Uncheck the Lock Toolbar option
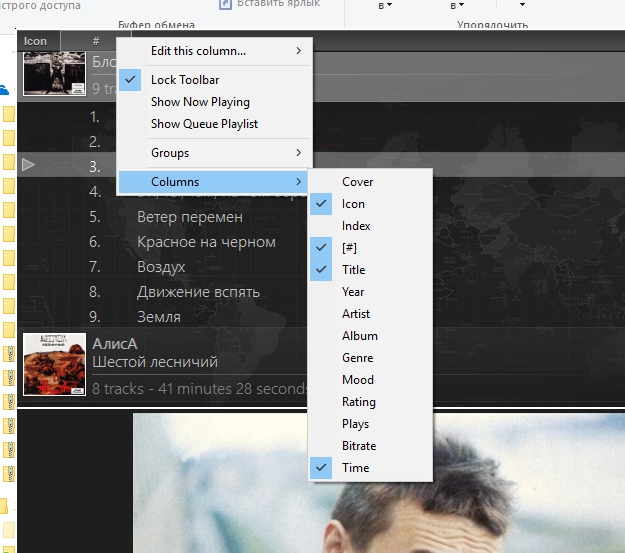The width and height of the screenshot is (625, 553). tap(185, 80)
